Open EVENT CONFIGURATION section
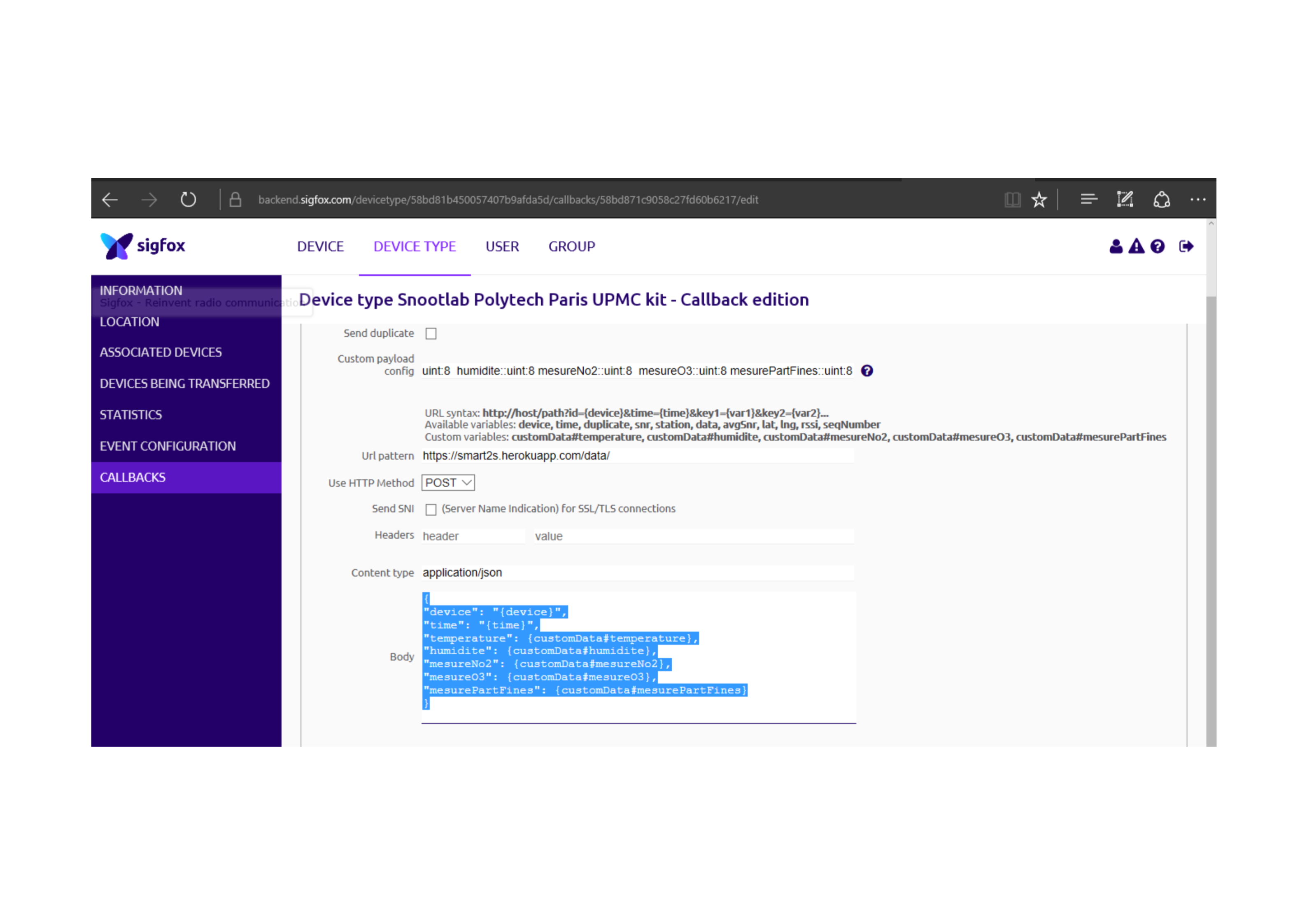The height and width of the screenshot is (924, 1307). click(x=168, y=446)
